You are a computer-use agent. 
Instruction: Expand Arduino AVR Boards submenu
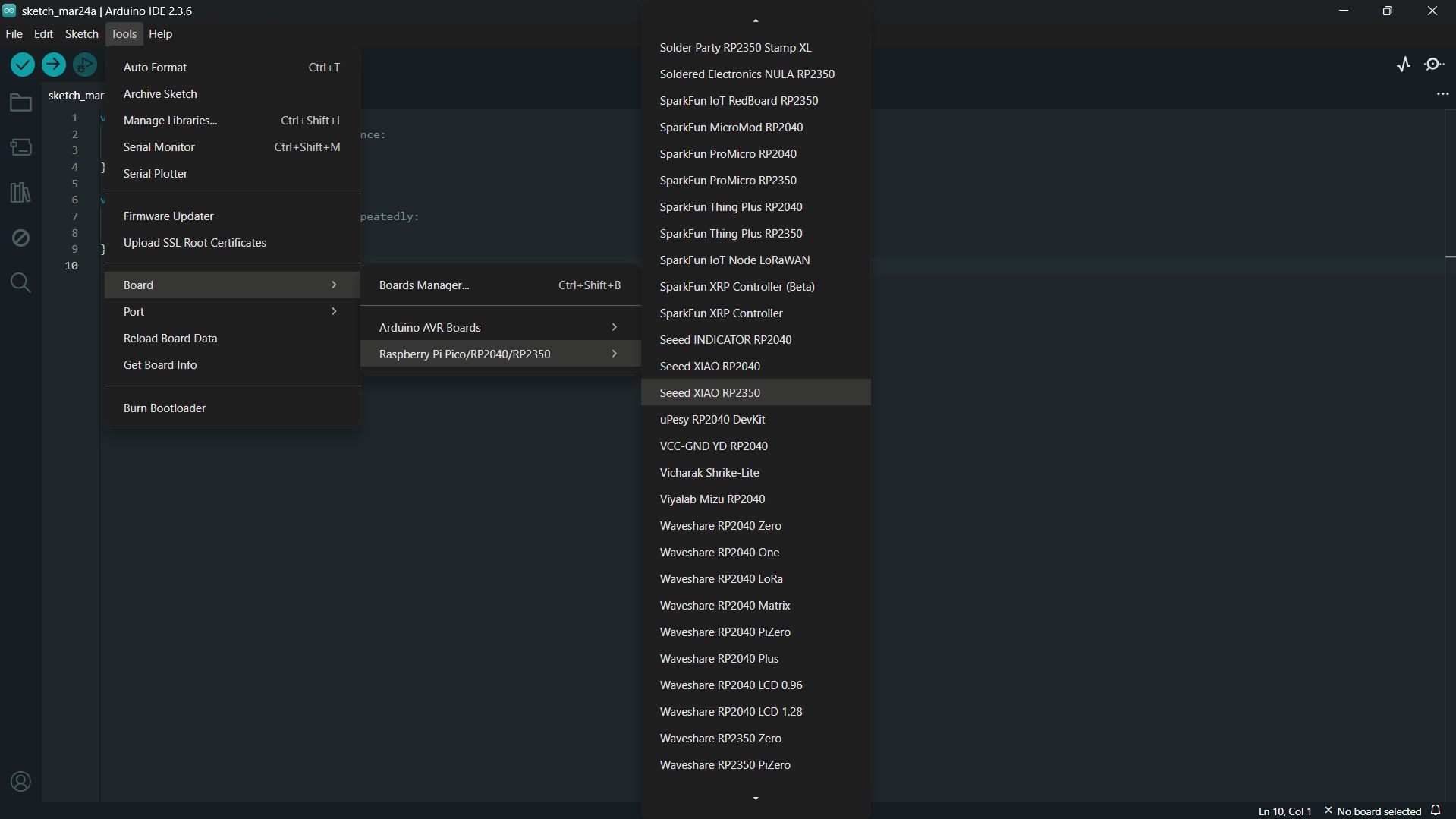pos(501,328)
